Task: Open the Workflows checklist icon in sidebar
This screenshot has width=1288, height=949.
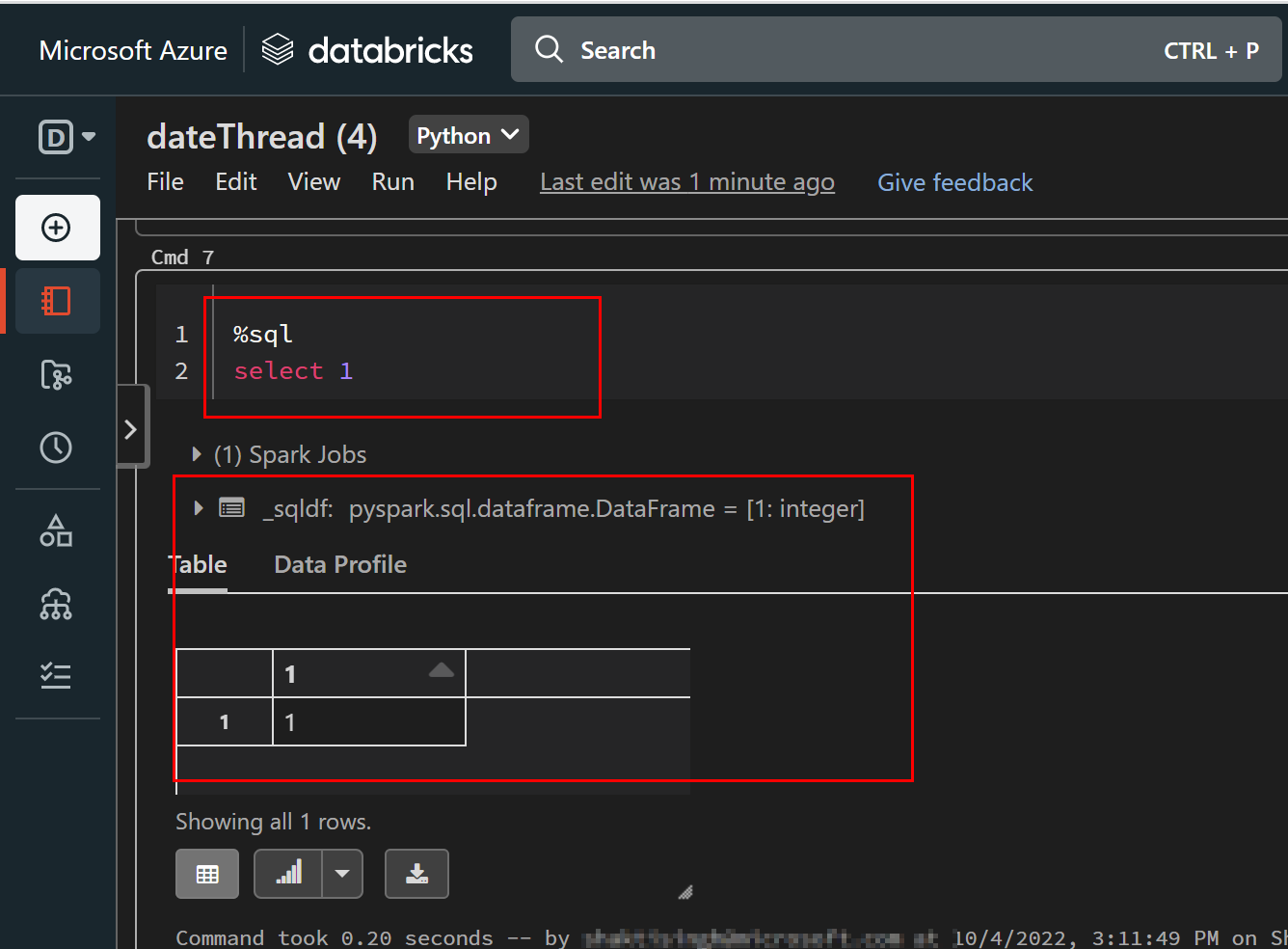Action: point(57,676)
